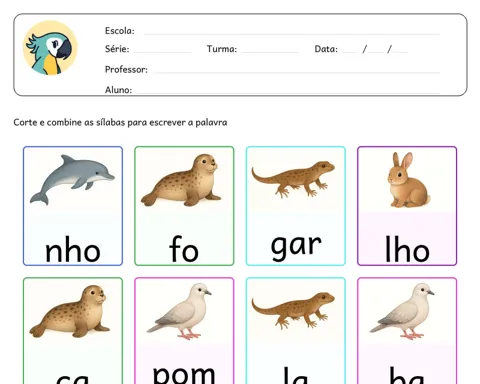
Task: Click the Professor name line
Action: click(x=296, y=71)
